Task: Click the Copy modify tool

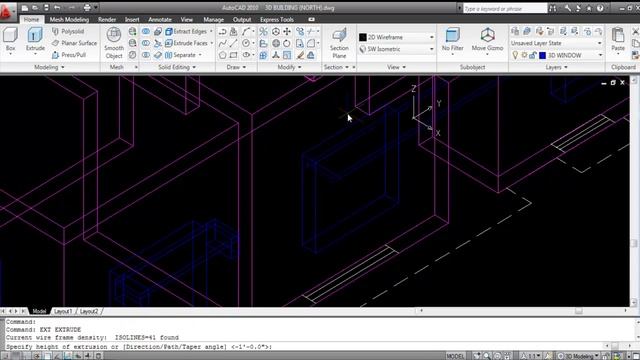Action: click(x=300, y=31)
